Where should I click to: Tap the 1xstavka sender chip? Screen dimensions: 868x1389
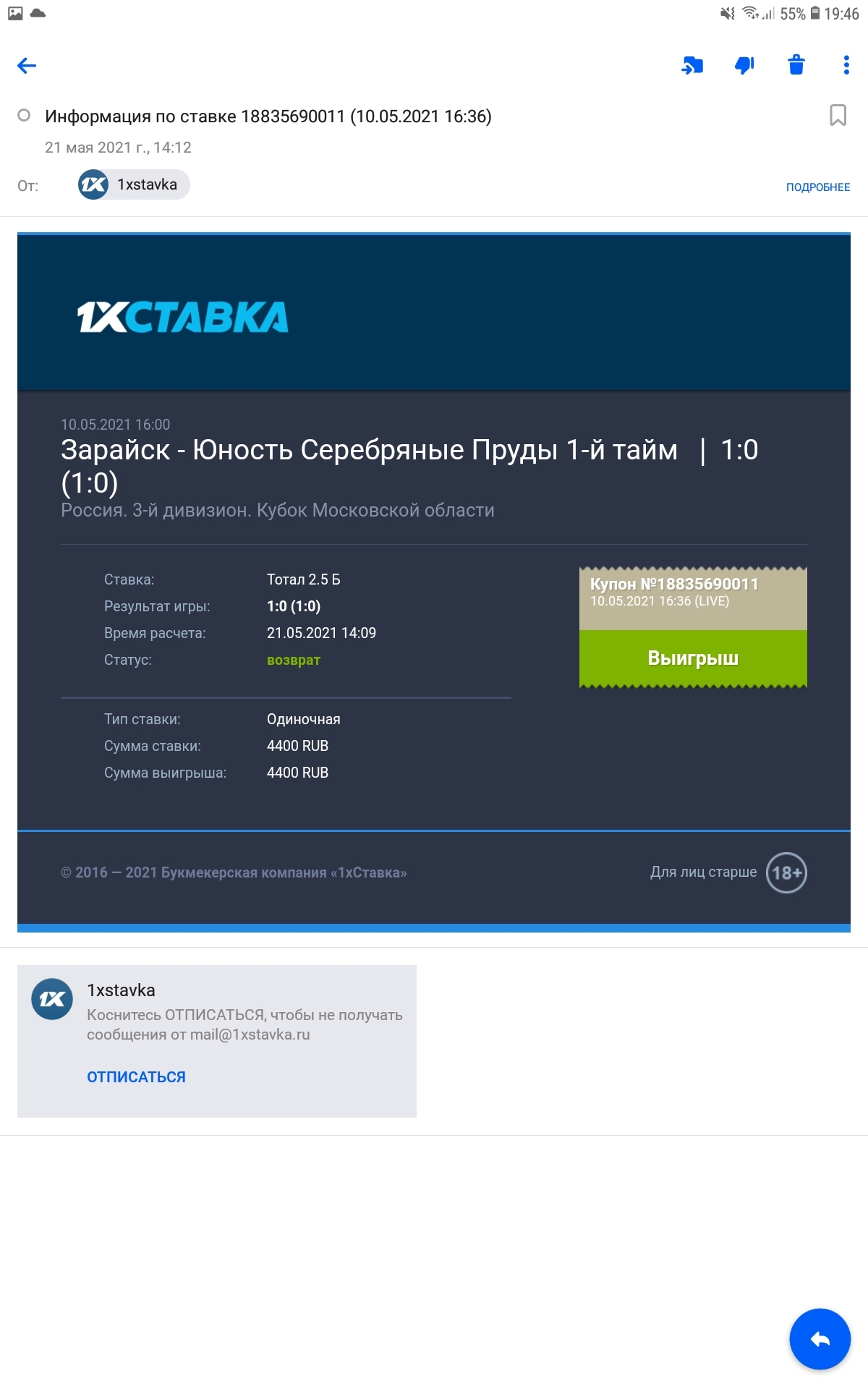(x=134, y=184)
